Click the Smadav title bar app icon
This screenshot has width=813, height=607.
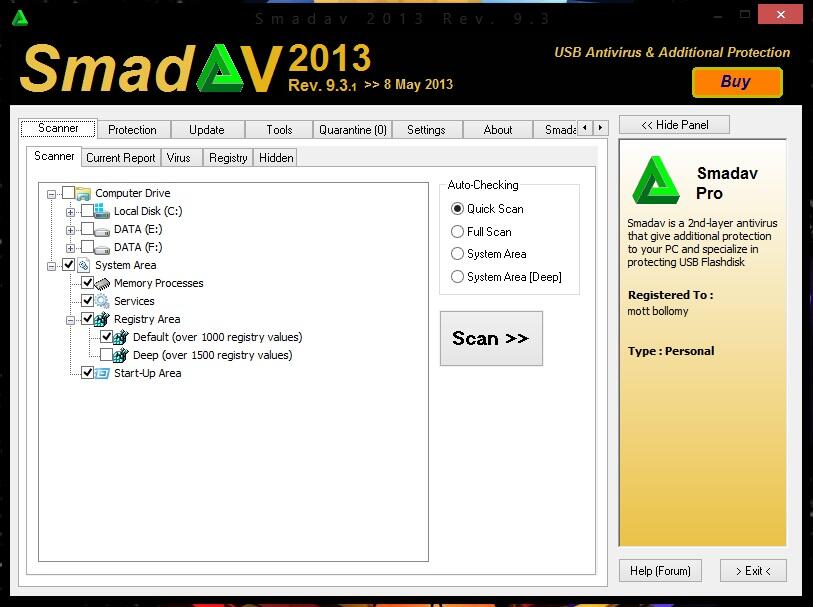(20, 18)
